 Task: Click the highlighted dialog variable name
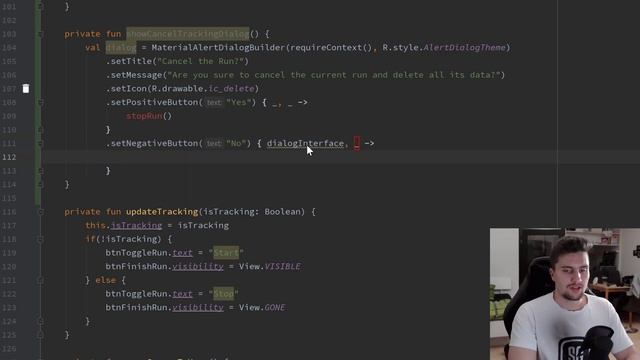121,48
